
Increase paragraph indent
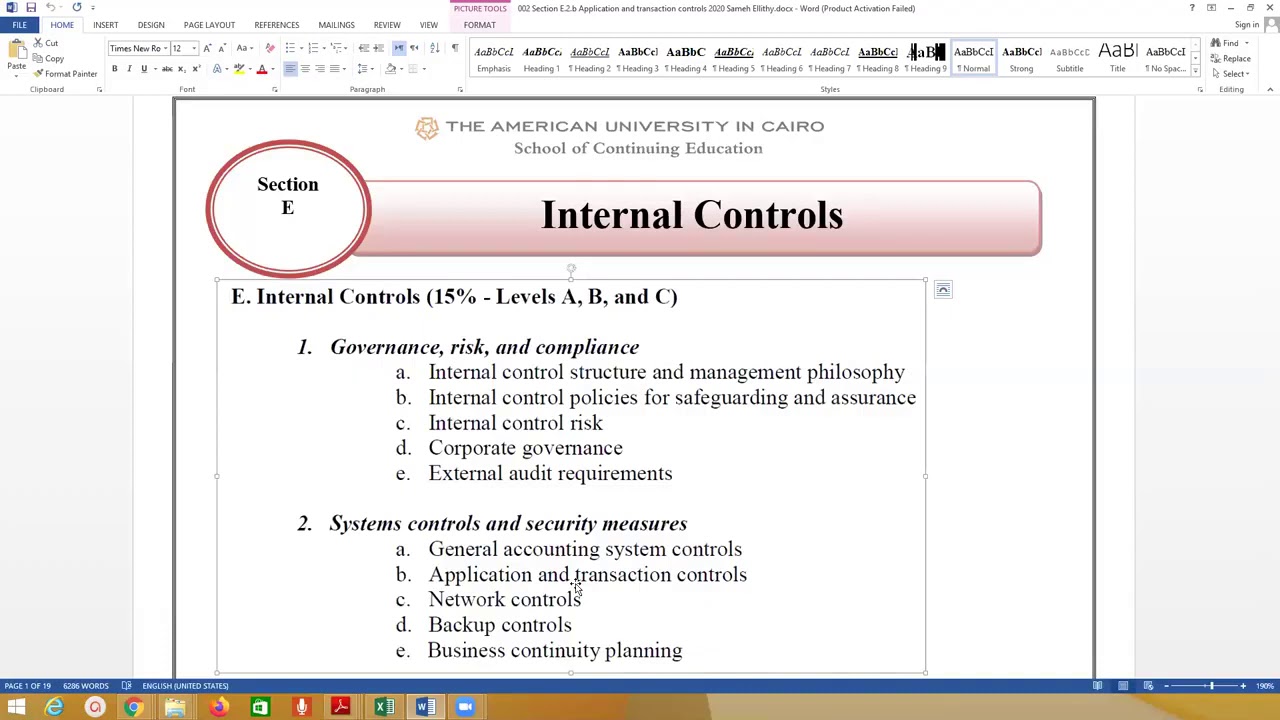click(378, 48)
